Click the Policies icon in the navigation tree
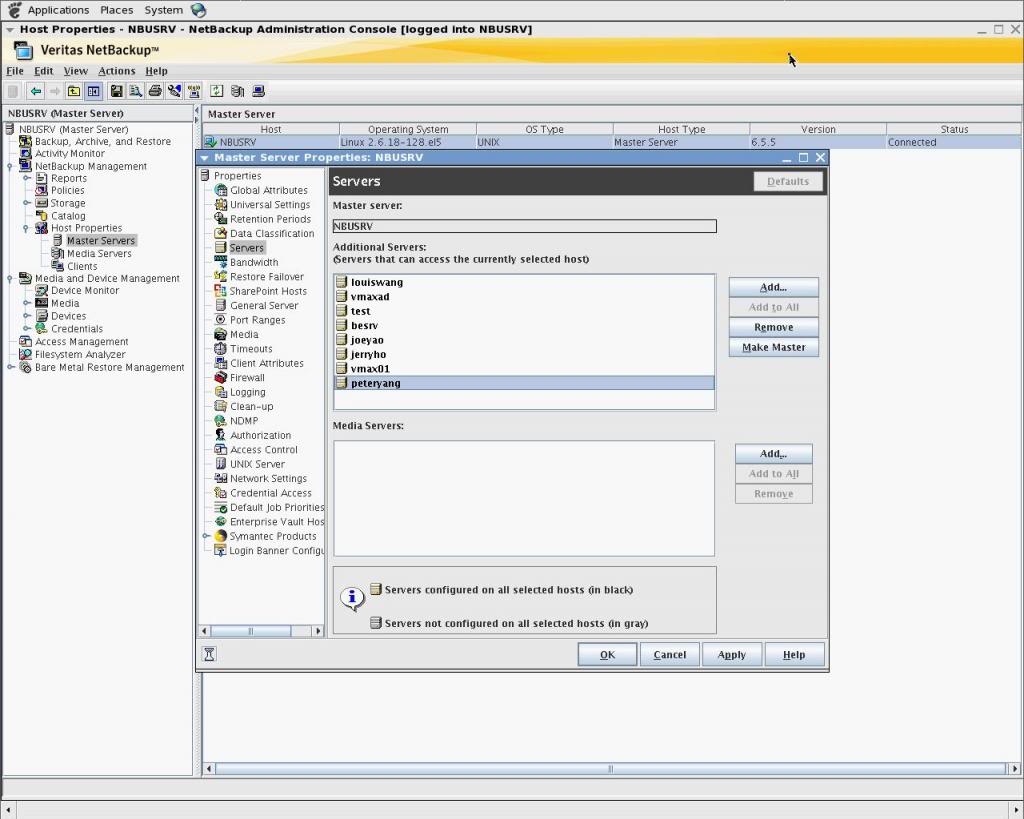Image resolution: width=1024 pixels, height=819 pixels. point(41,190)
